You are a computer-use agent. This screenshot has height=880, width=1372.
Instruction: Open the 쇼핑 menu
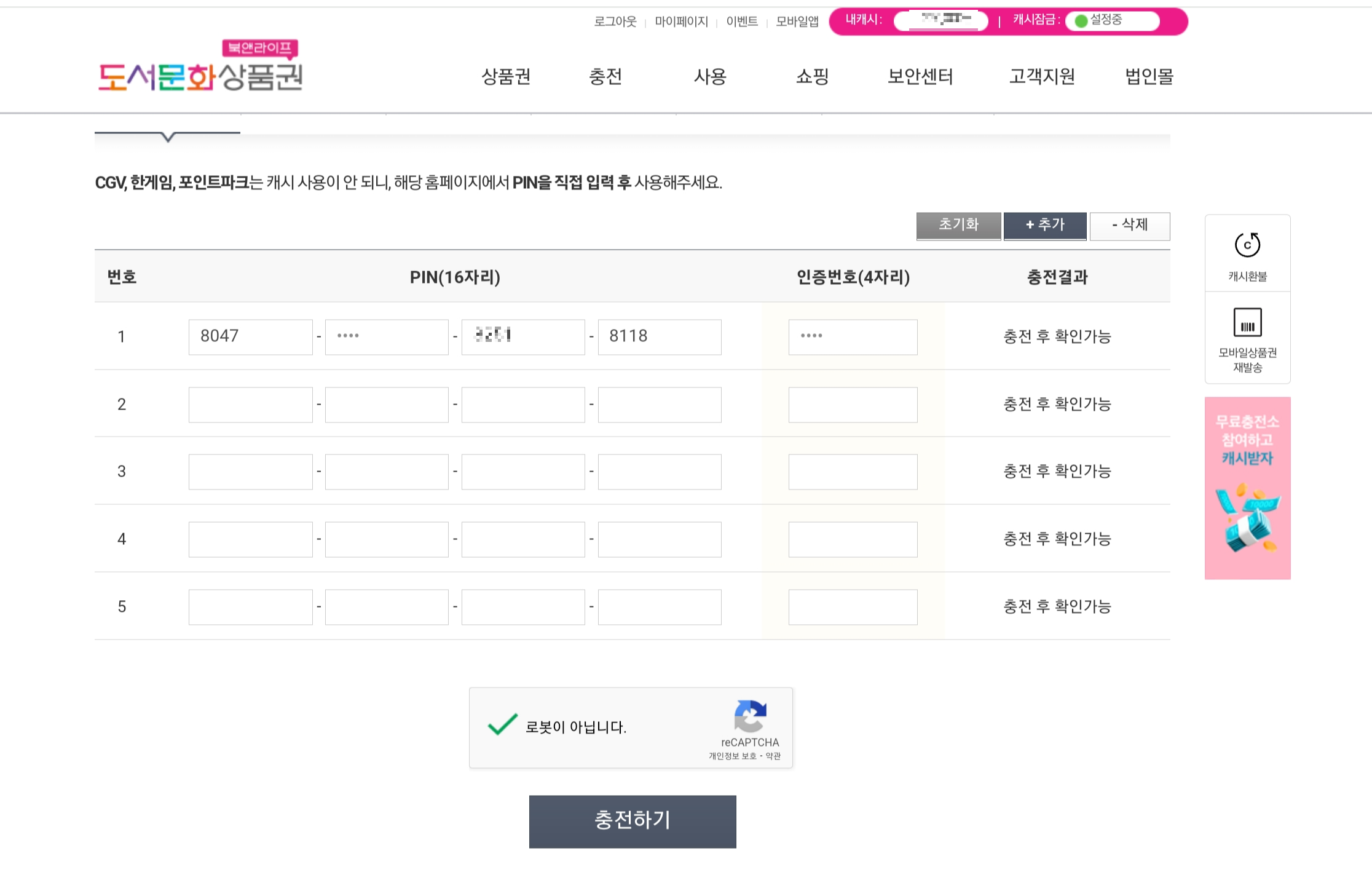point(812,76)
